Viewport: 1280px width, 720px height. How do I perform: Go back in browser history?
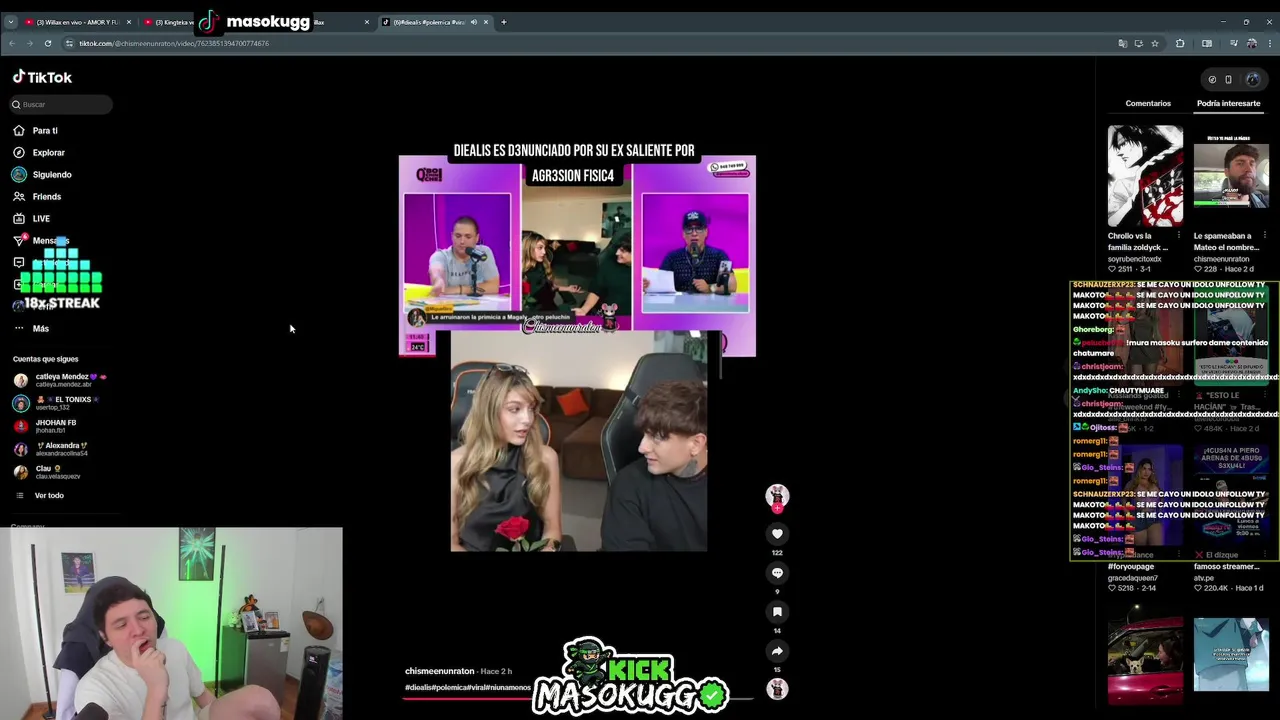[x=11, y=43]
